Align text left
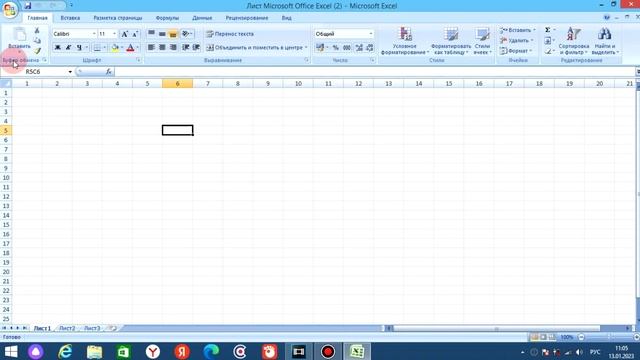Viewport: 640px width, 360px height. [151, 48]
